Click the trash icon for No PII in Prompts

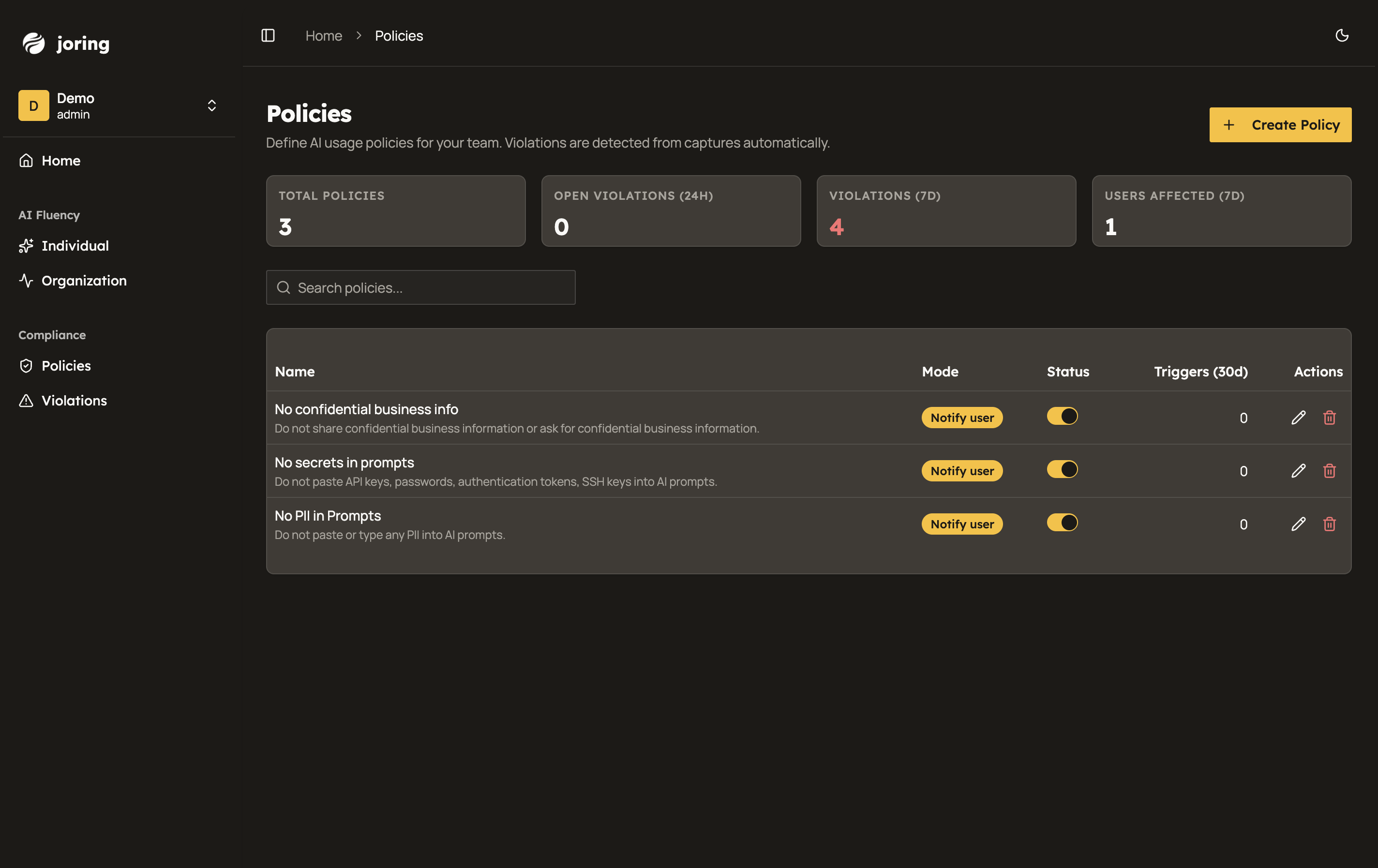coord(1329,524)
